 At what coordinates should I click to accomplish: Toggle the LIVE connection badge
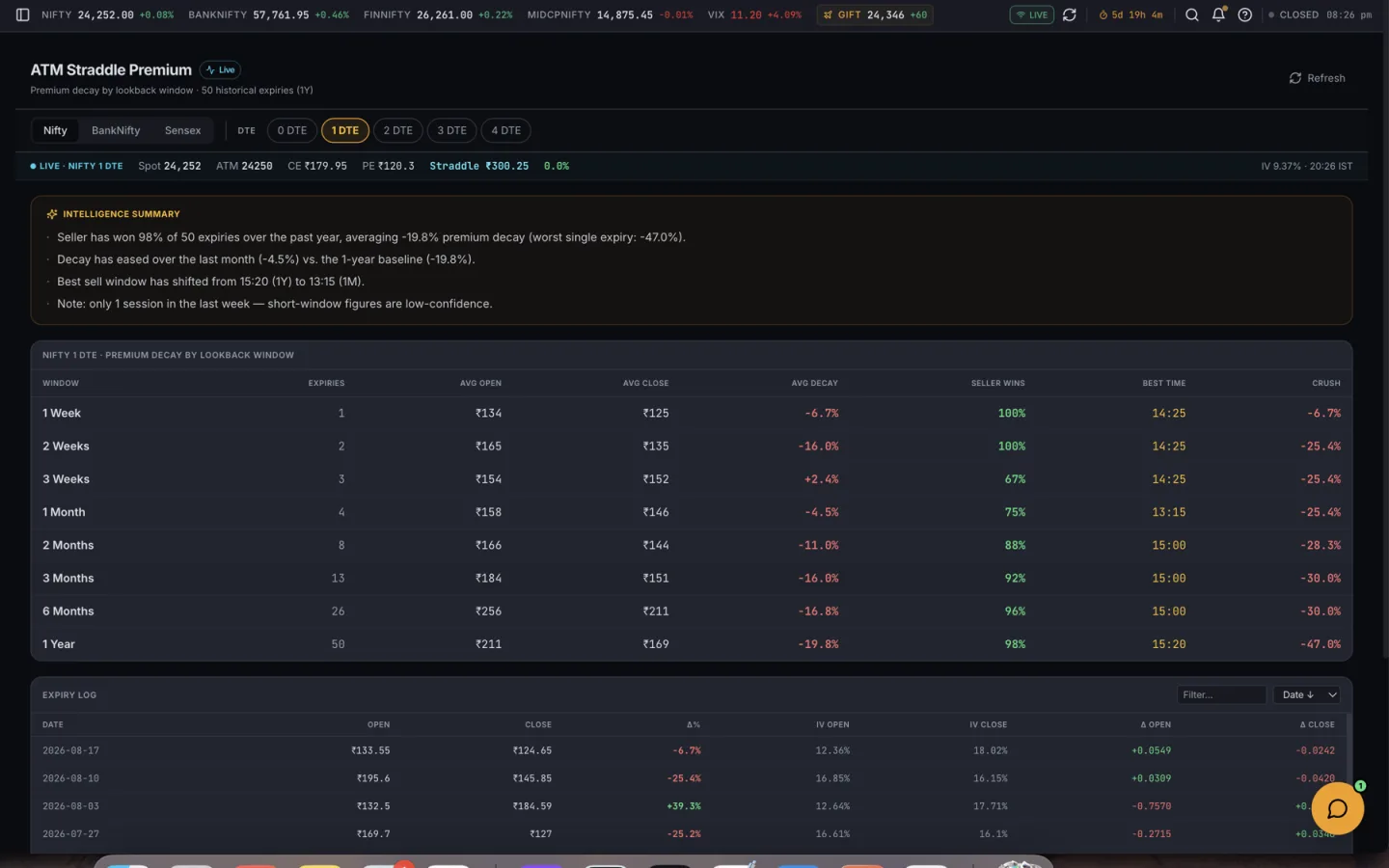1031,15
